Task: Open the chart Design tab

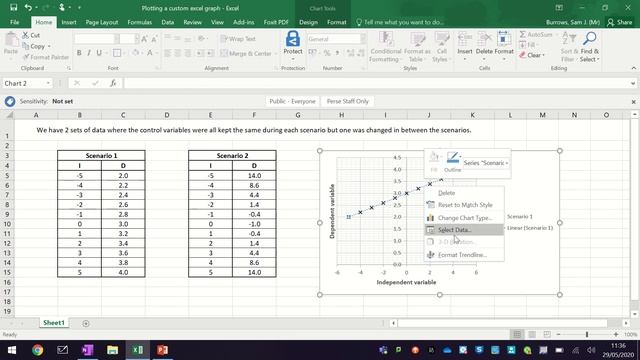Action: click(308, 22)
